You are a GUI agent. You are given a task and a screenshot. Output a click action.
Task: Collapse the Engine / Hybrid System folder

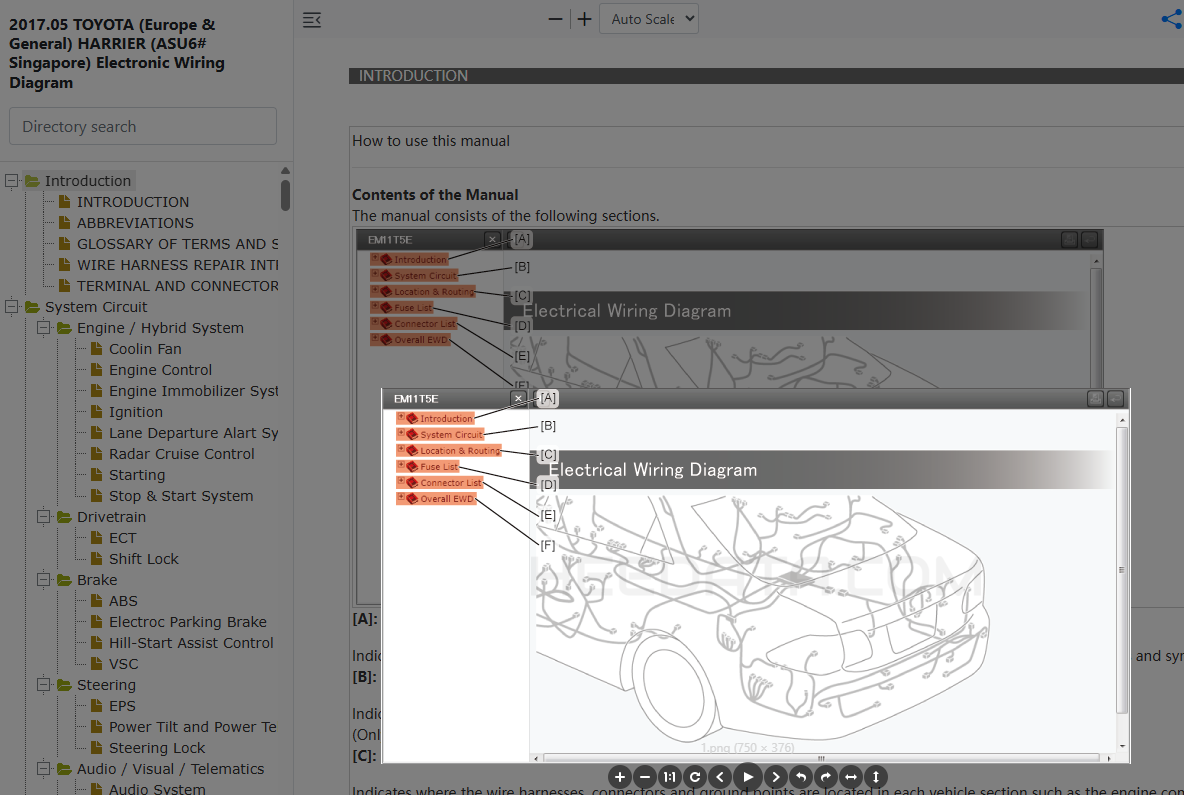tap(44, 328)
